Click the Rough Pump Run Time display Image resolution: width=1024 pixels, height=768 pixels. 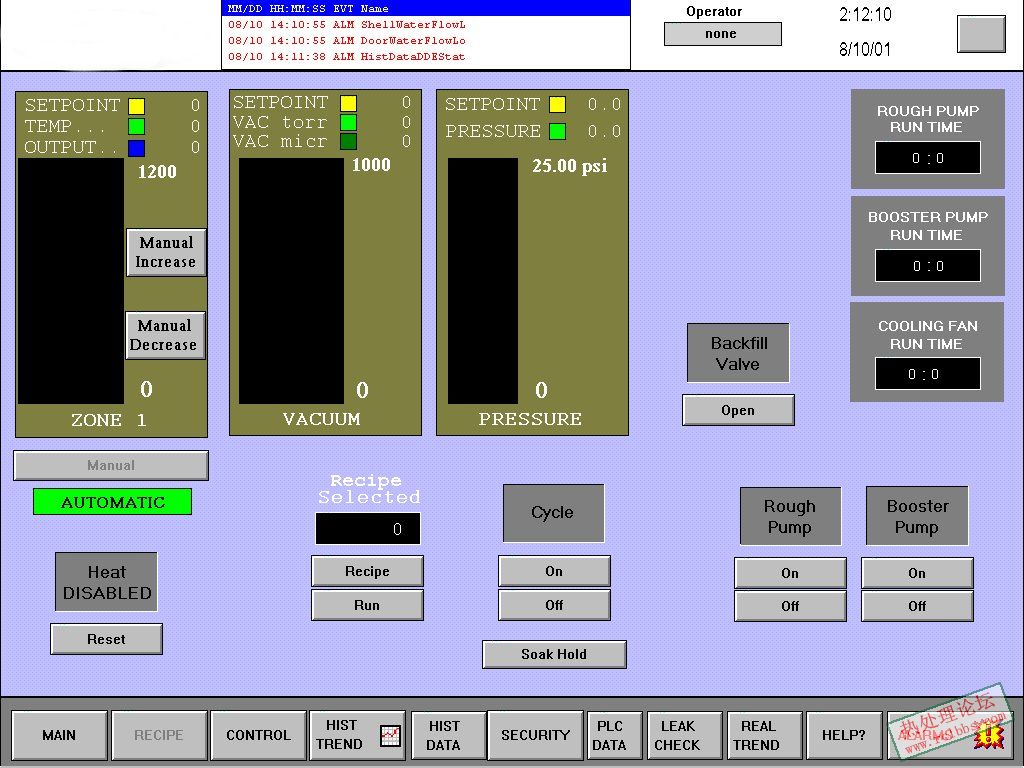point(928,158)
